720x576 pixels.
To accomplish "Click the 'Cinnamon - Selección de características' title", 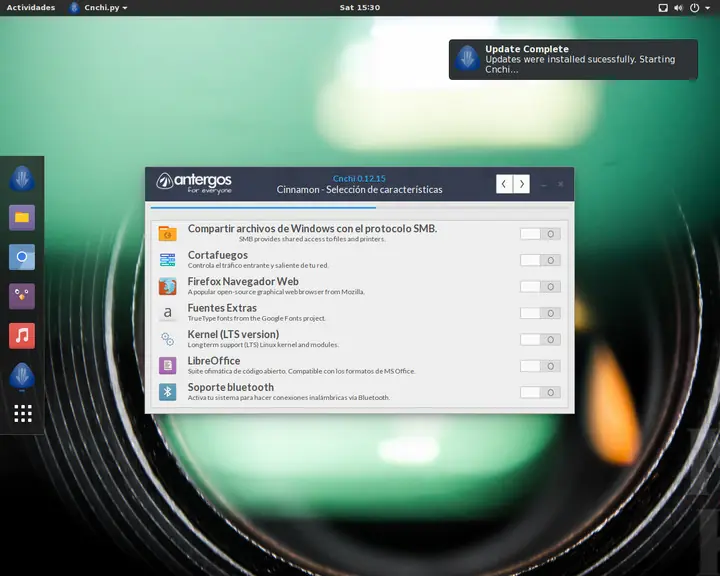I will coord(360,190).
